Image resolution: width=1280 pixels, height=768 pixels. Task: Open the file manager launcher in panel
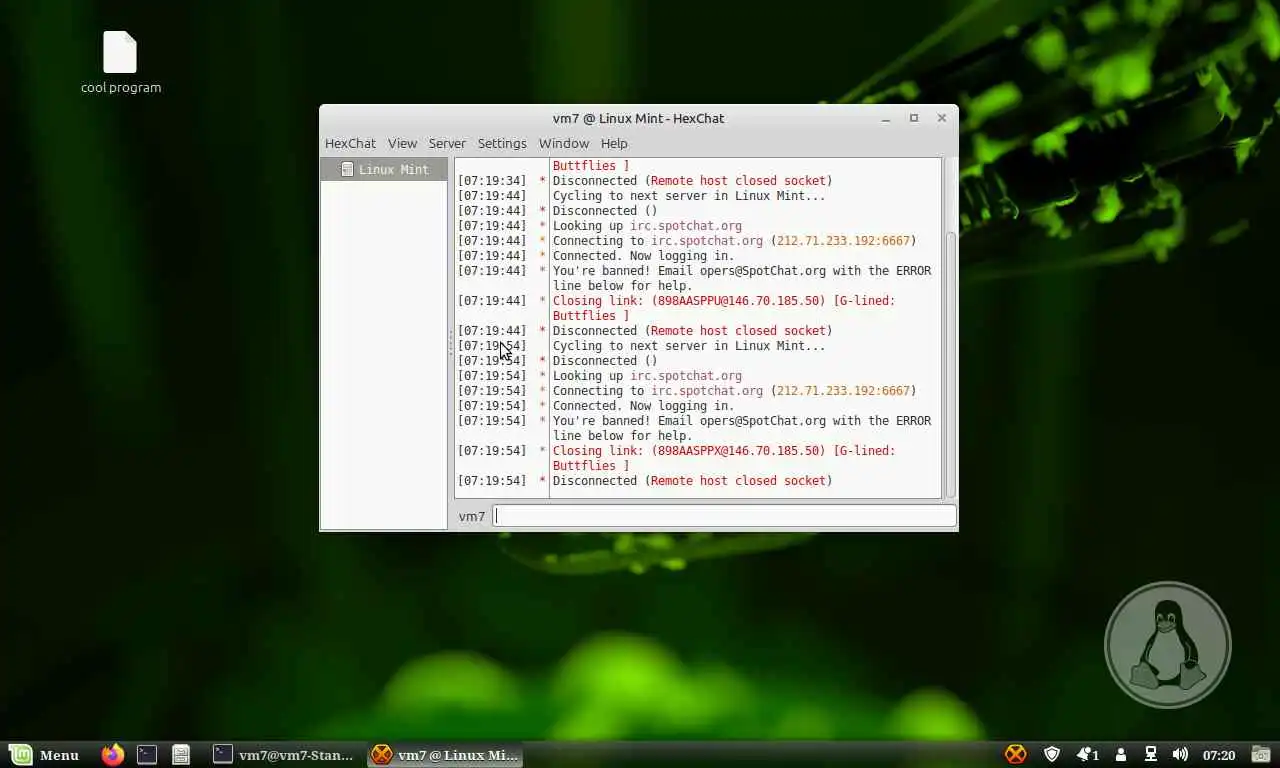click(x=181, y=755)
